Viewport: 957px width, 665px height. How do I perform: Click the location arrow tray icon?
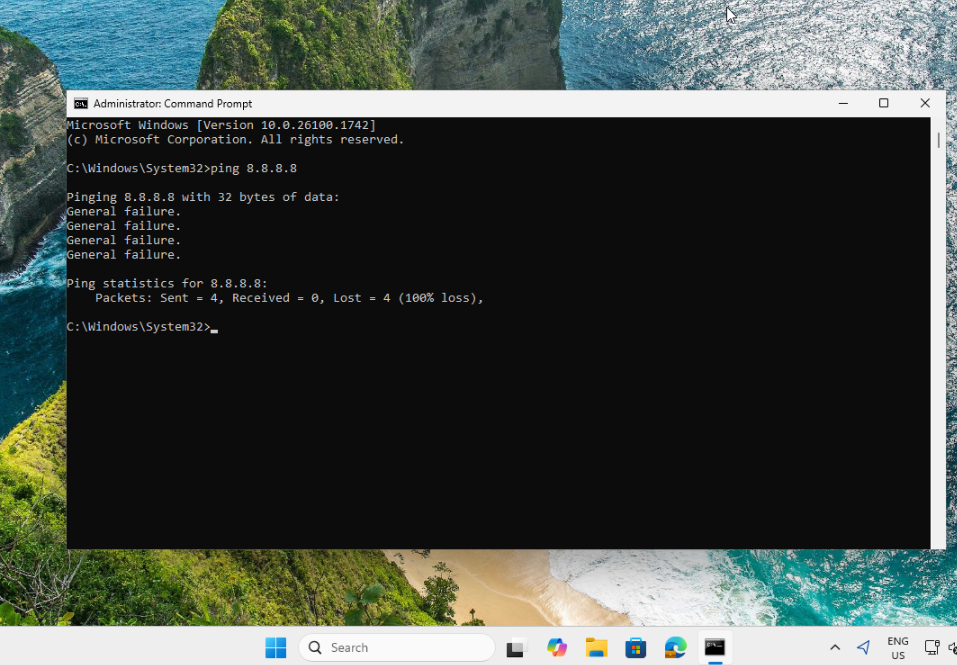[864, 648]
